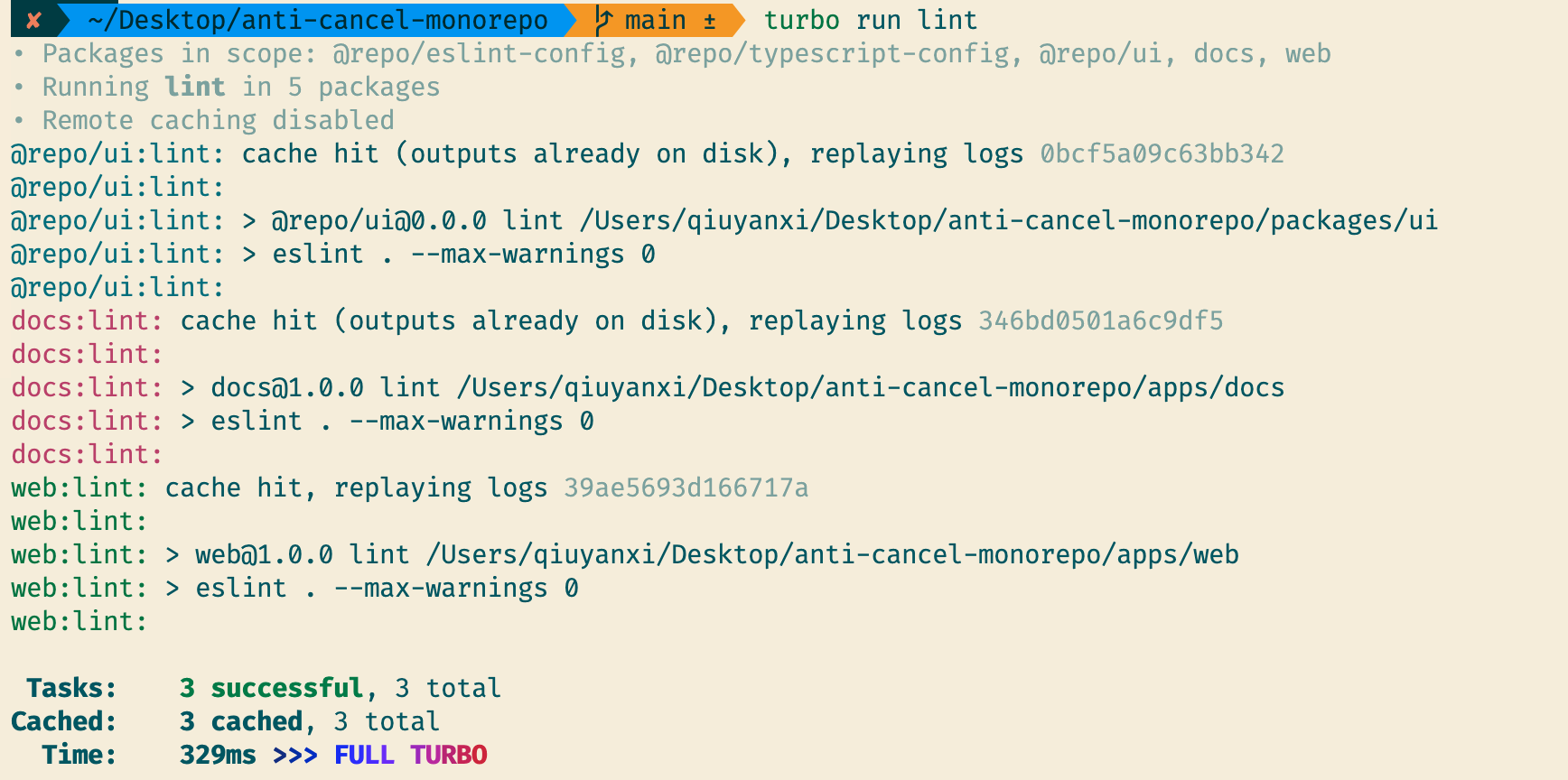The image size is (1568, 780).
Task: Click the 'Remote caching disabled' line
Action: (204, 121)
